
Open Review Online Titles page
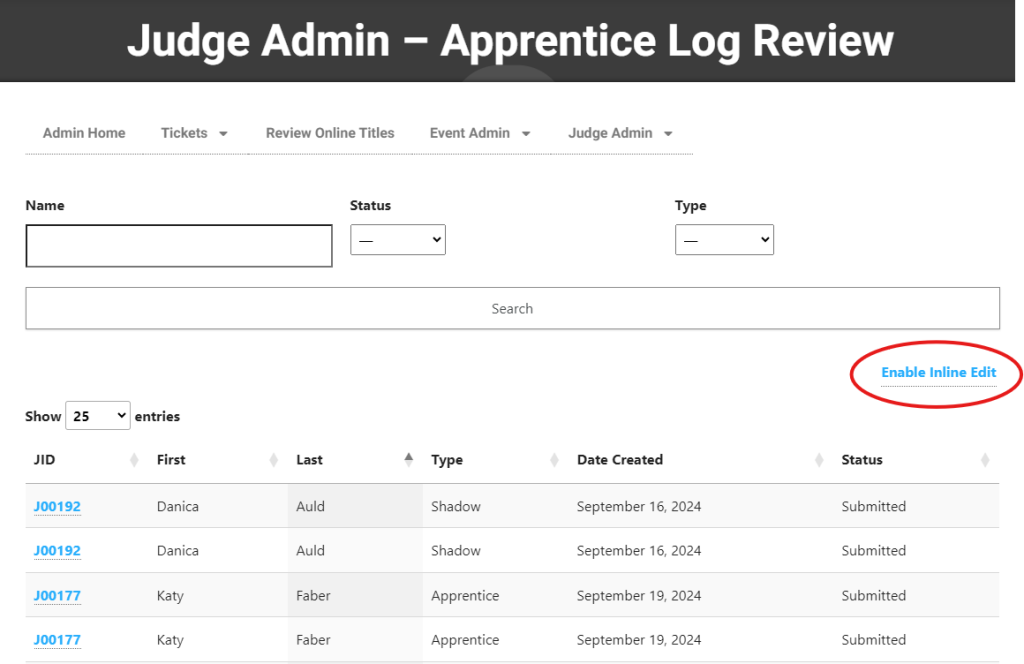pyautogui.click(x=330, y=133)
